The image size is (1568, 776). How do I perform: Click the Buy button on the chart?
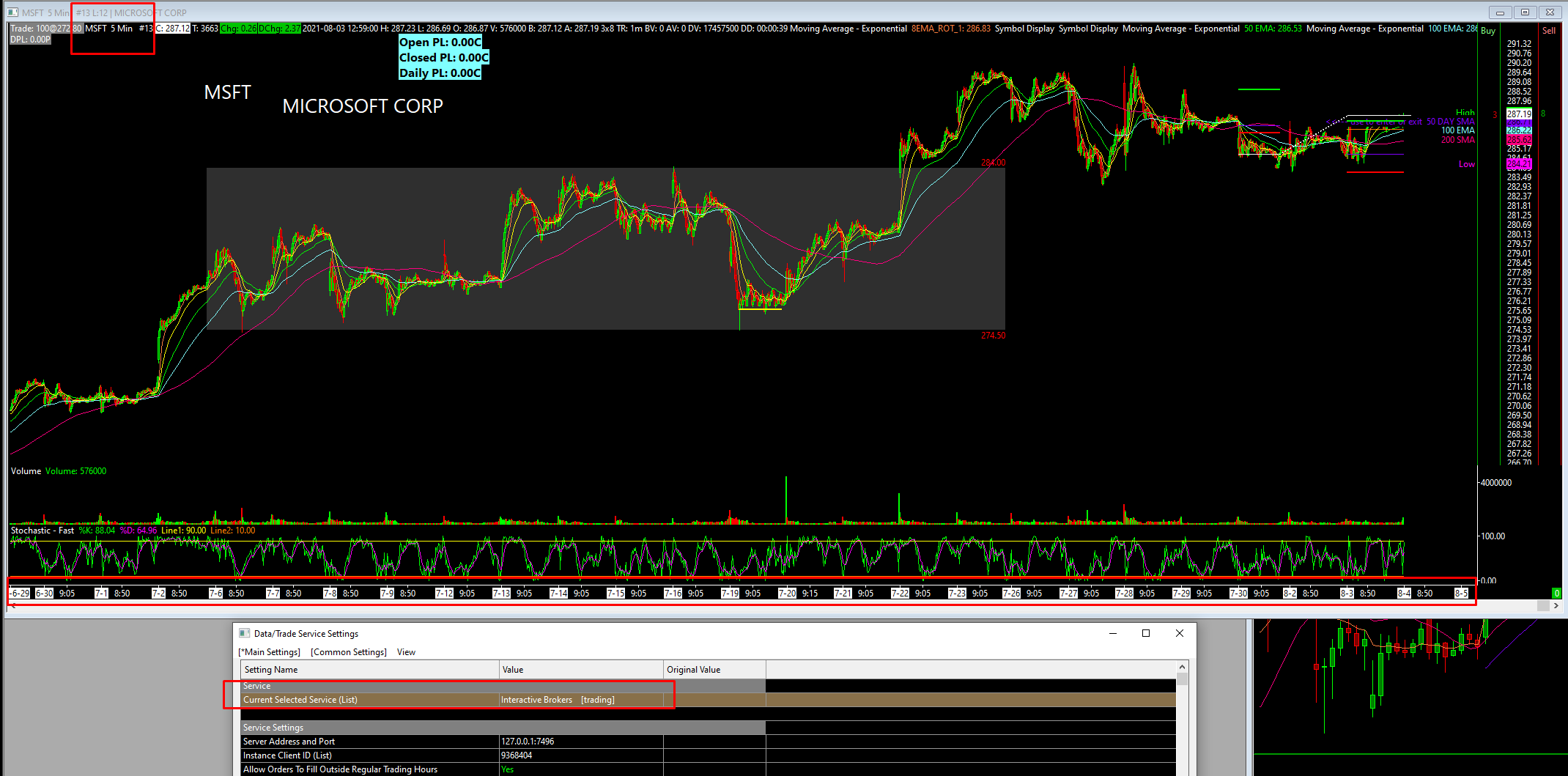coord(1488,31)
